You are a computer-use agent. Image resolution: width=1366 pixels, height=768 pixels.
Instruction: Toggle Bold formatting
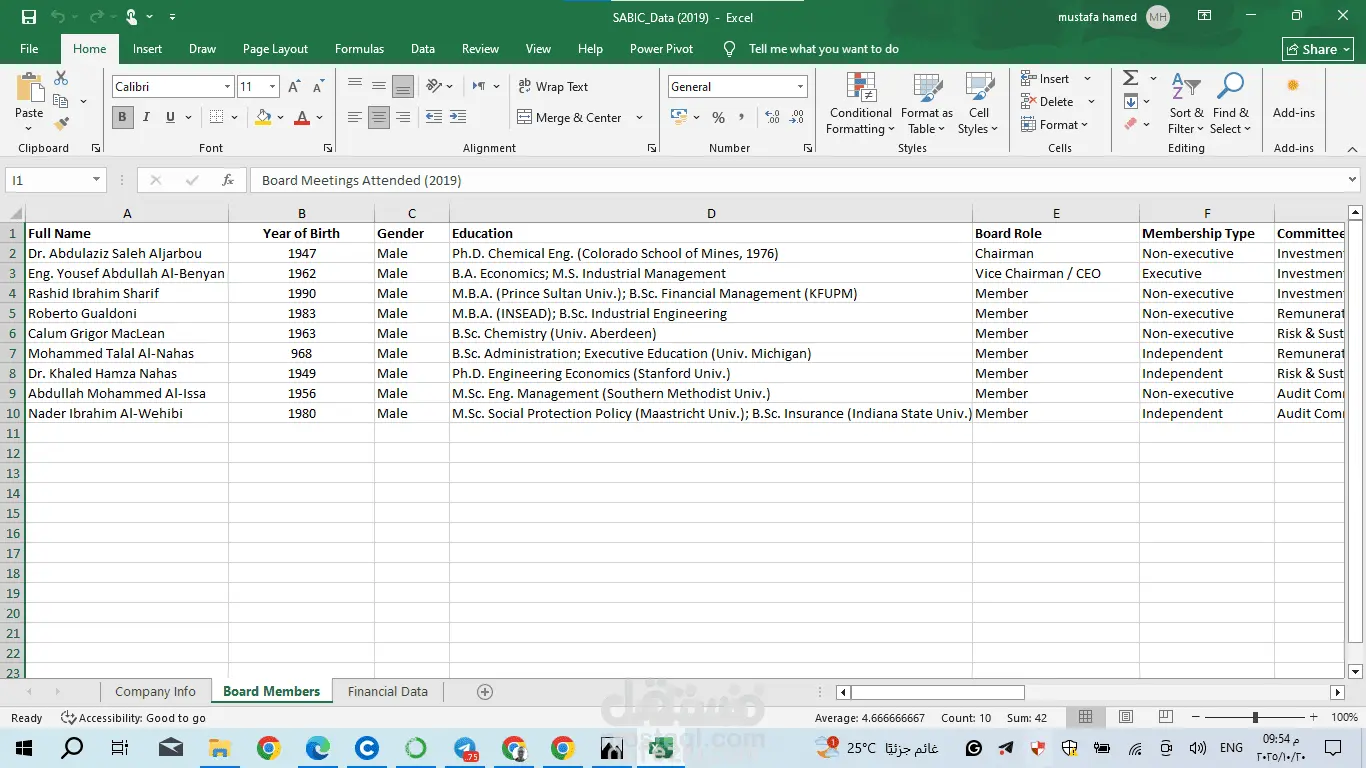click(x=123, y=118)
